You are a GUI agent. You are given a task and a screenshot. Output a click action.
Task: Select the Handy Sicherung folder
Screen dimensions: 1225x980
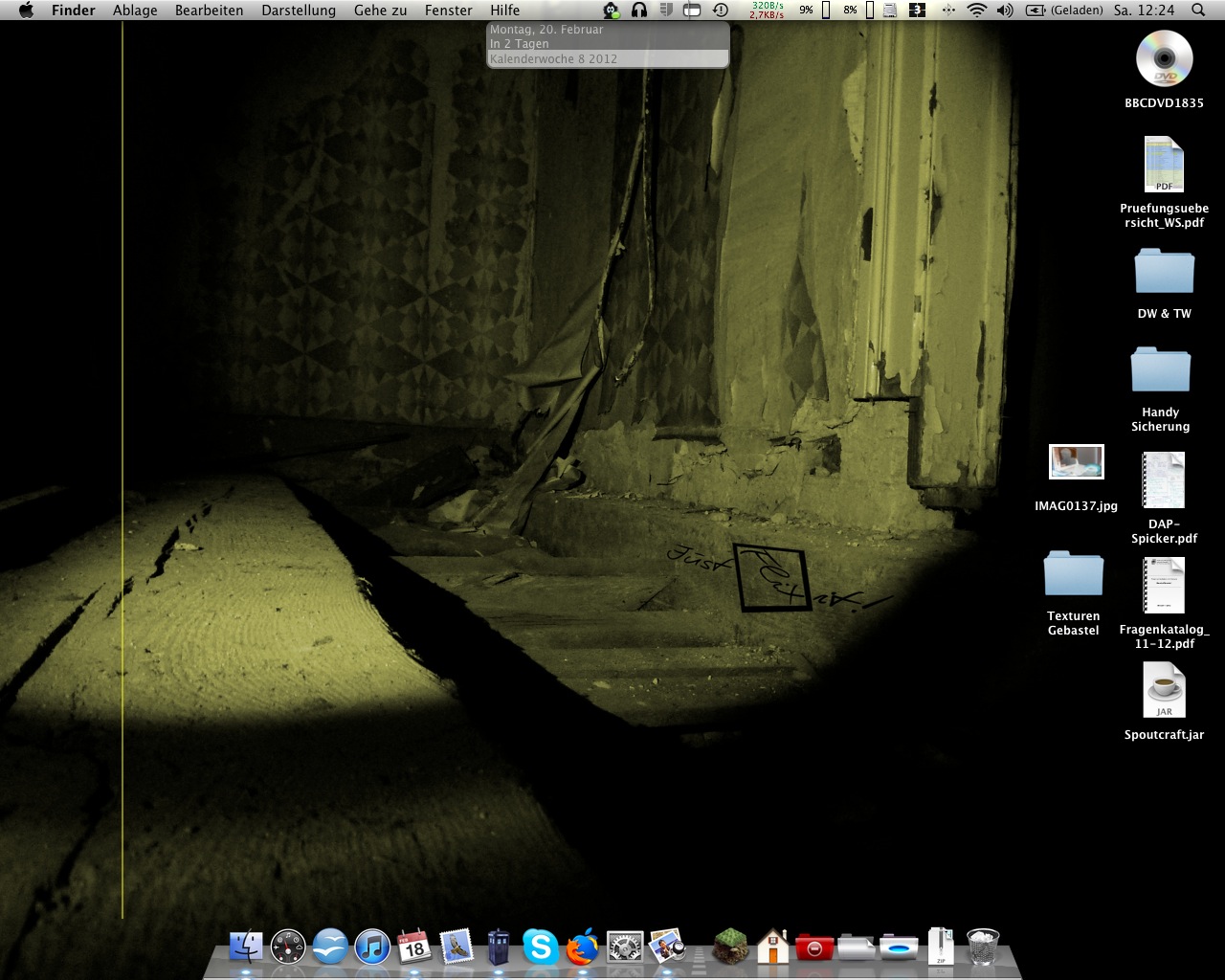coord(1160,370)
